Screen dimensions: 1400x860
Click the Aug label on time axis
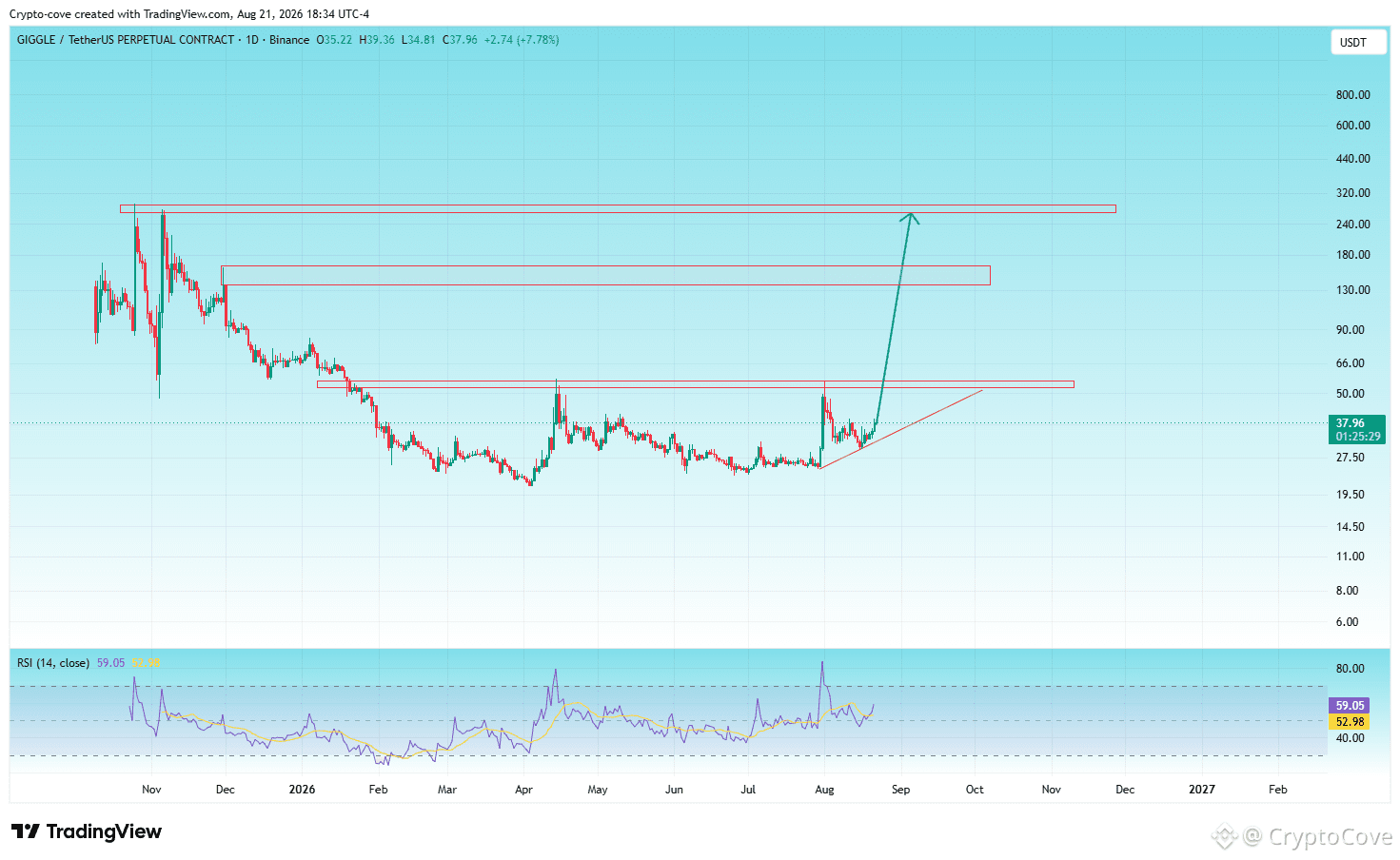[x=824, y=790]
